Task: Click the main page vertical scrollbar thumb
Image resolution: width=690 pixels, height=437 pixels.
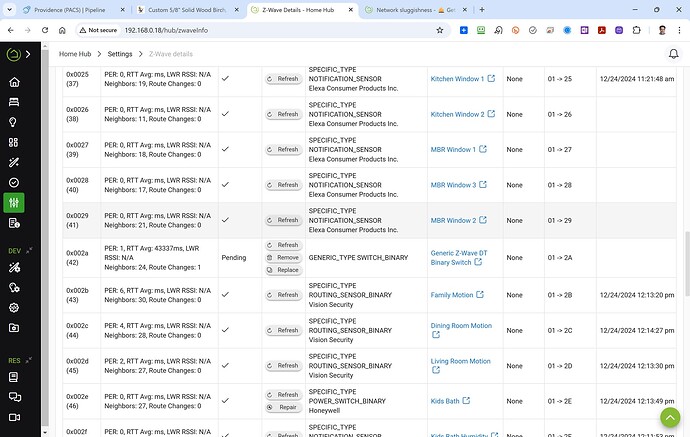Action: pos(686,263)
